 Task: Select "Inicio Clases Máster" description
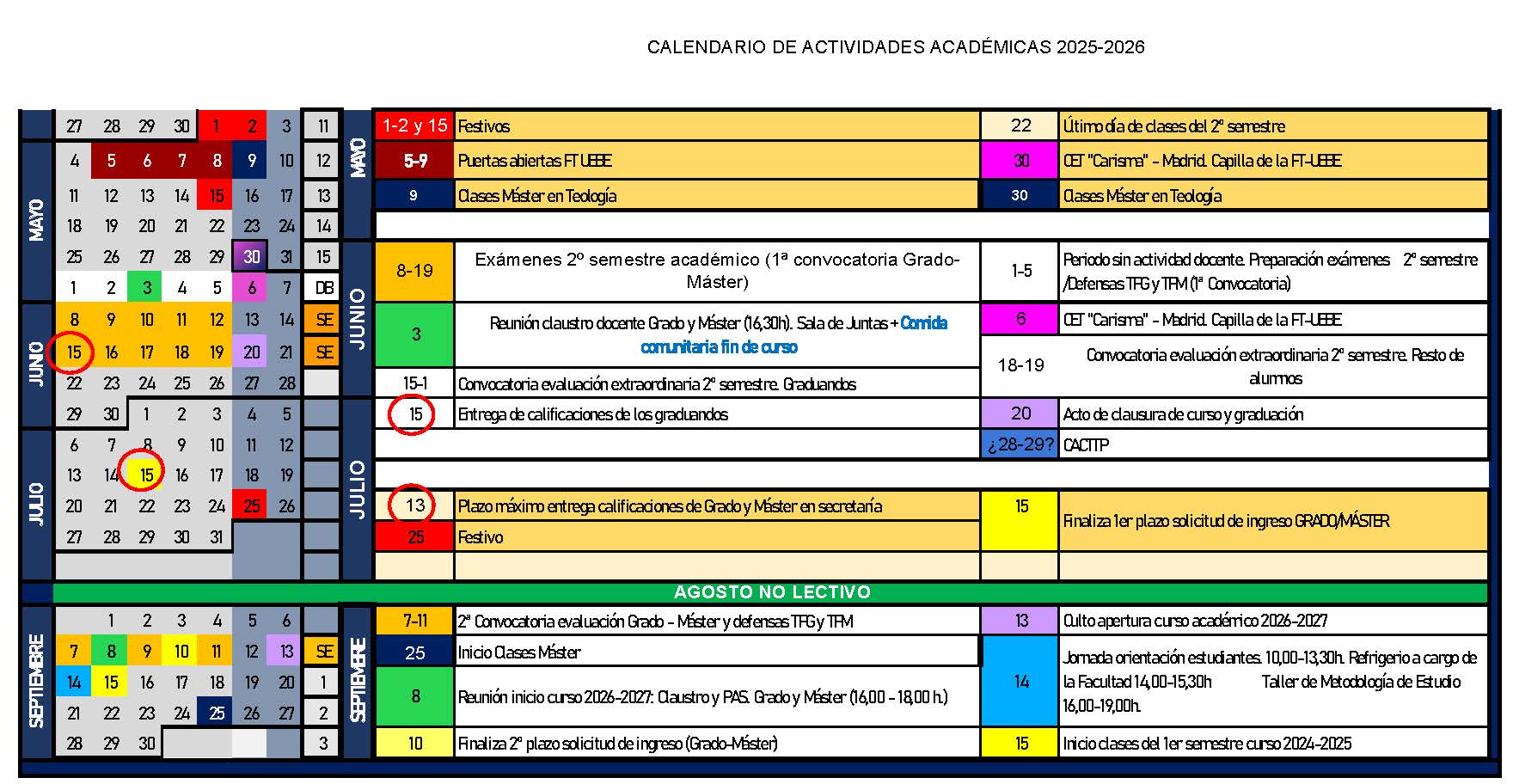[x=518, y=652]
